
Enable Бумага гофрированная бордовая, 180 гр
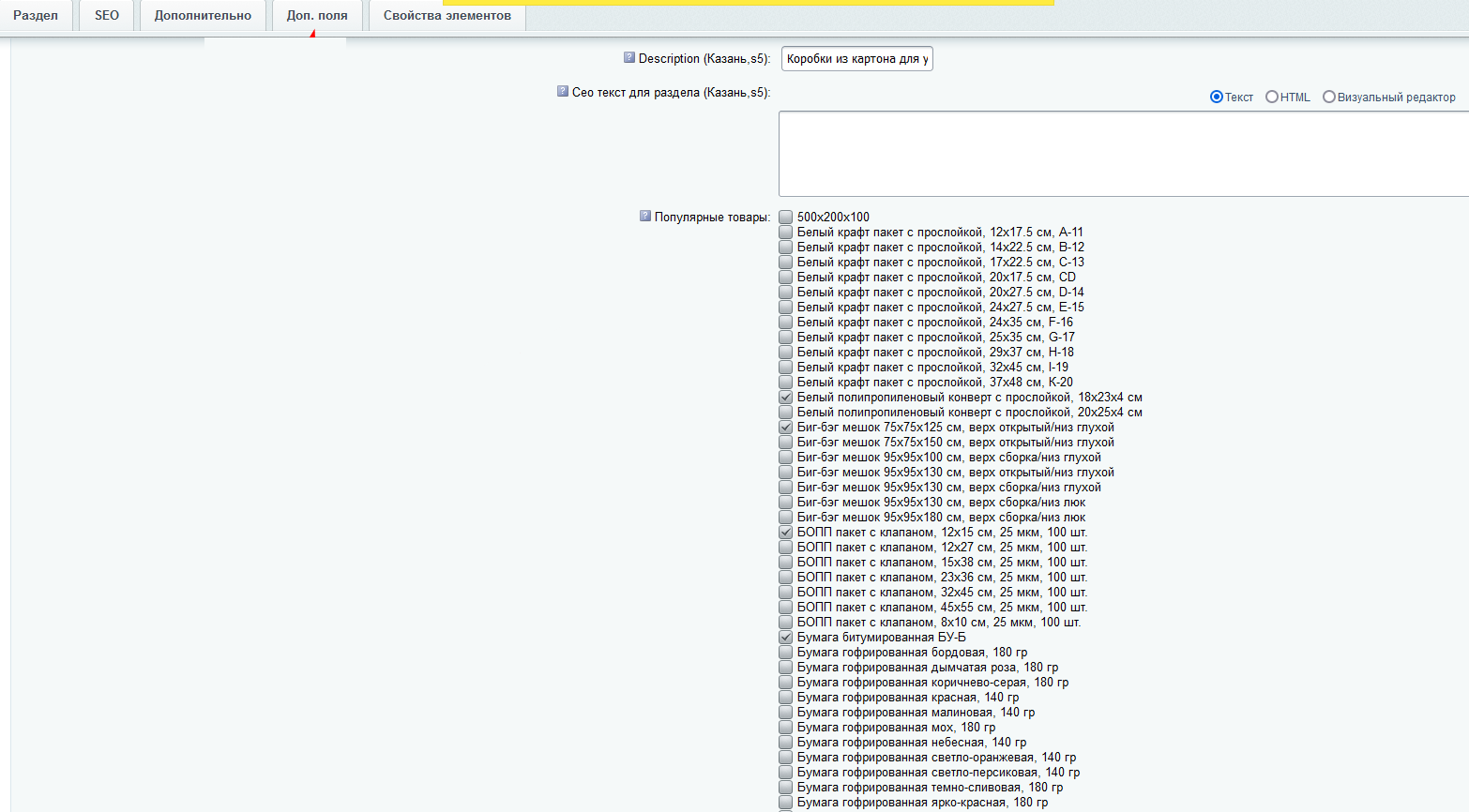786,653
